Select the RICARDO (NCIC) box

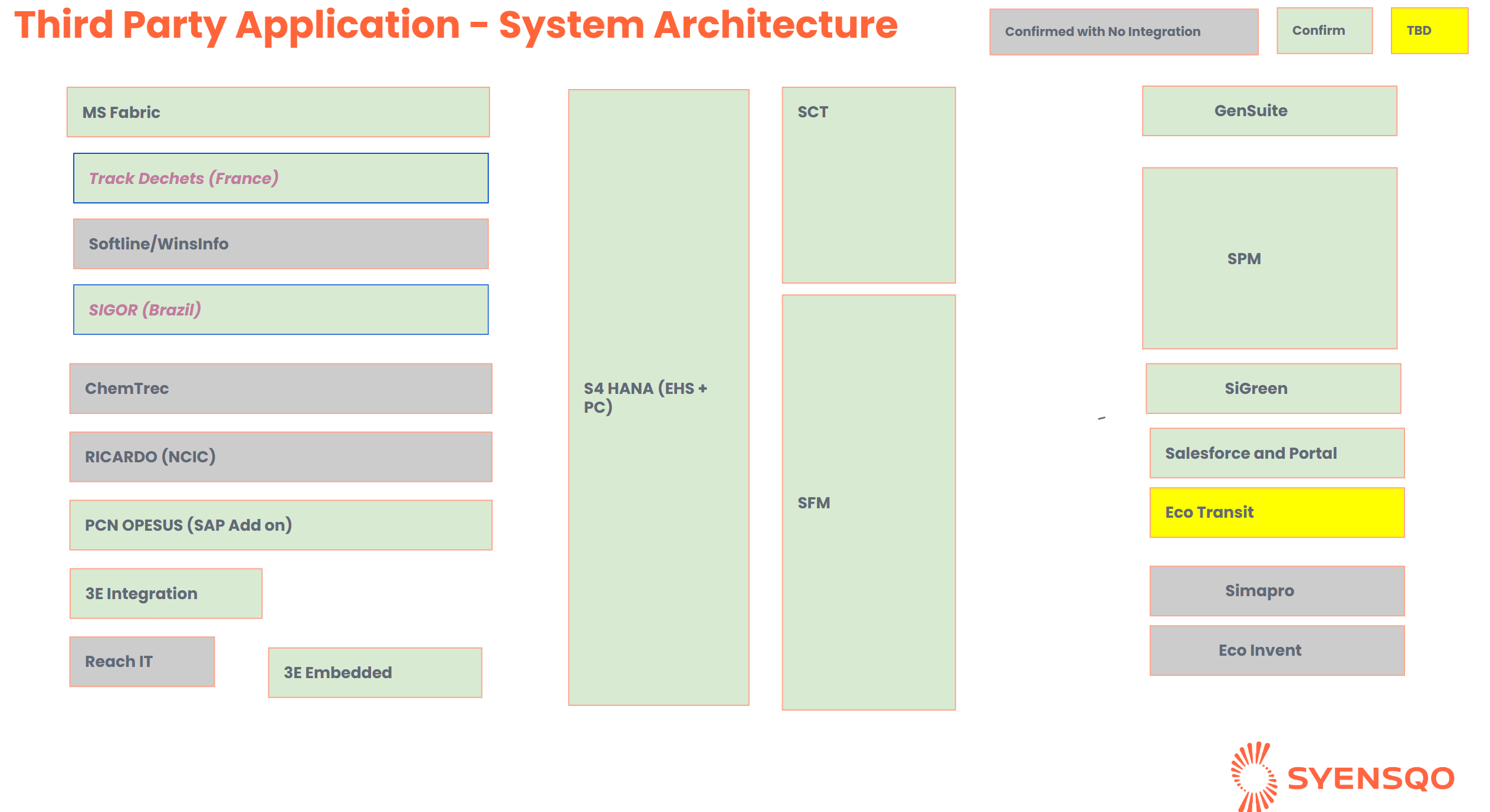tap(281, 456)
